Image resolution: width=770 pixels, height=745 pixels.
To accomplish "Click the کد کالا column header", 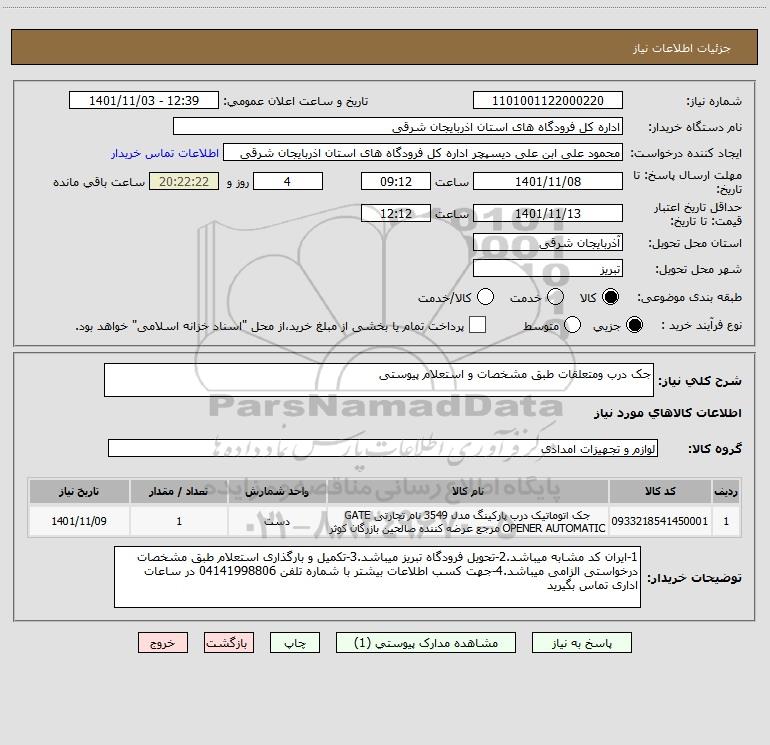I will pos(660,491).
